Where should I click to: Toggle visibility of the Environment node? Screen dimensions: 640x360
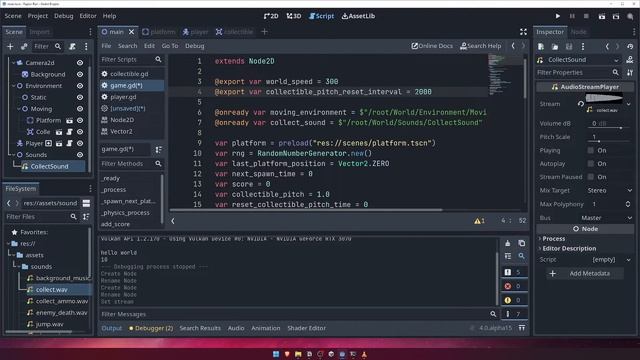click(x=80, y=86)
